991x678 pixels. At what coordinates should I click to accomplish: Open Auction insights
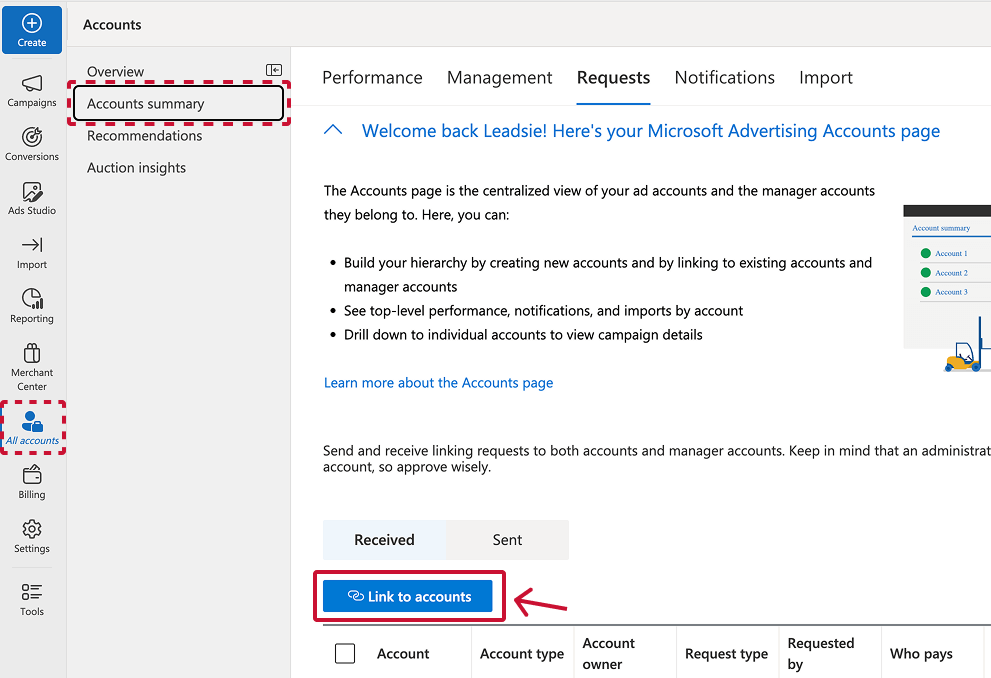click(137, 168)
